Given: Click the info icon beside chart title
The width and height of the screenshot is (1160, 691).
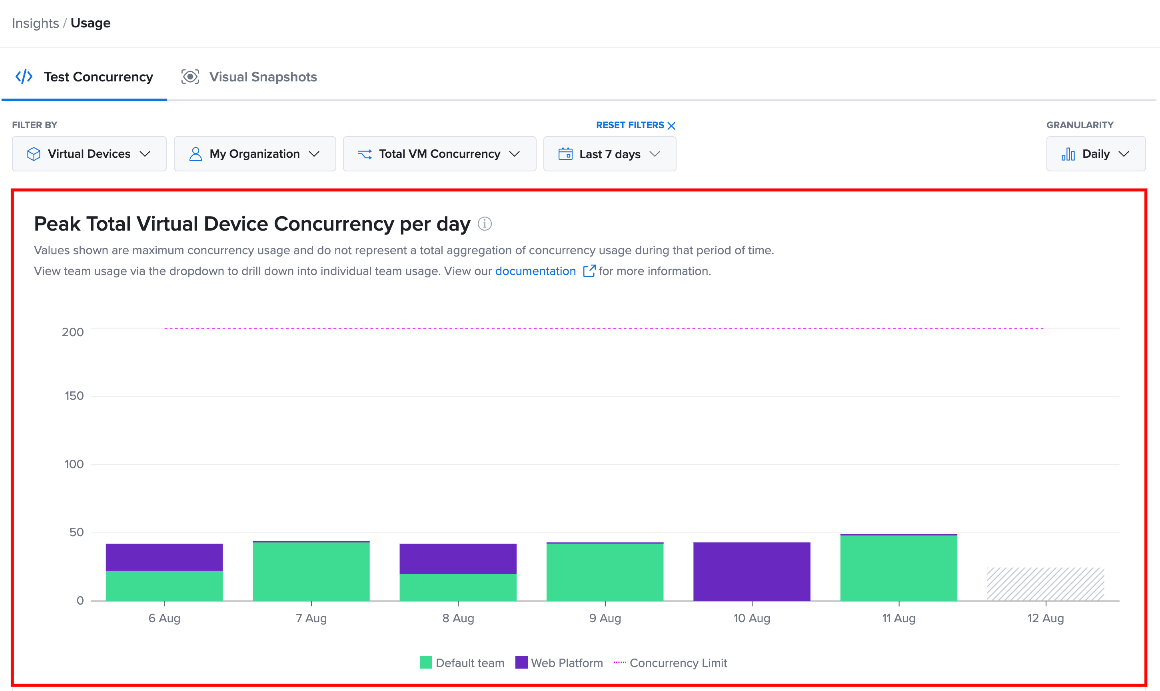Looking at the screenshot, I should coord(485,223).
